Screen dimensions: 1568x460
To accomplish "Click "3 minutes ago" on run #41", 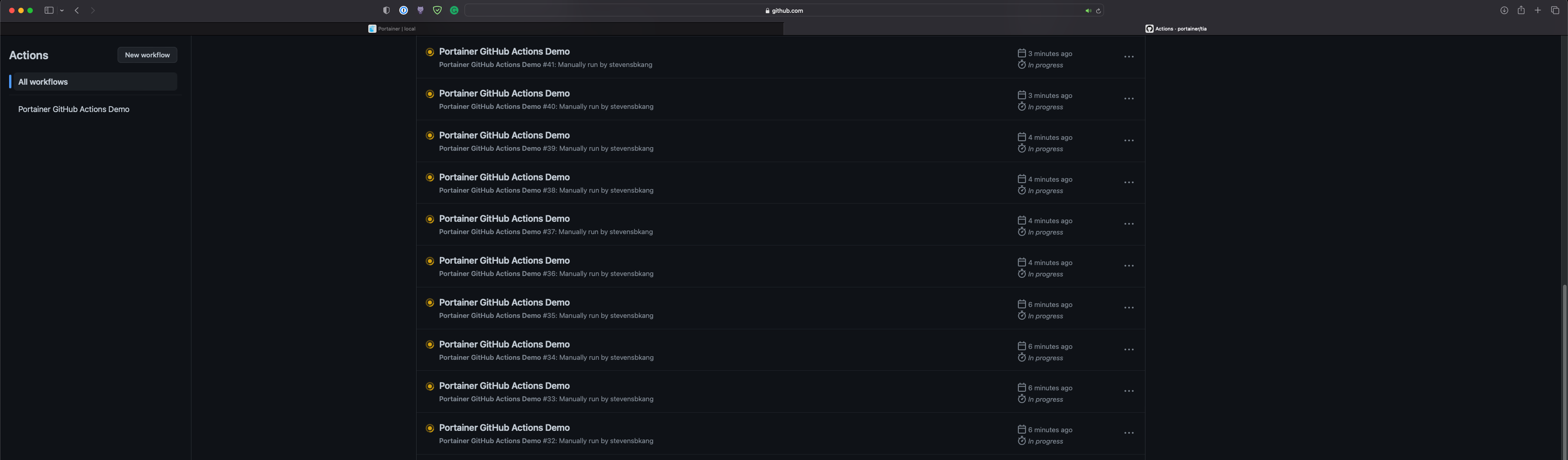I will (x=1050, y=54).
